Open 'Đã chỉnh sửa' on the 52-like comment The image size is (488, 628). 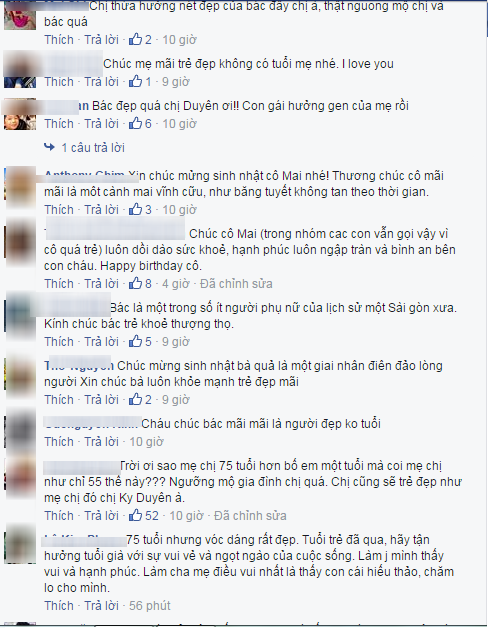point(250,515)
